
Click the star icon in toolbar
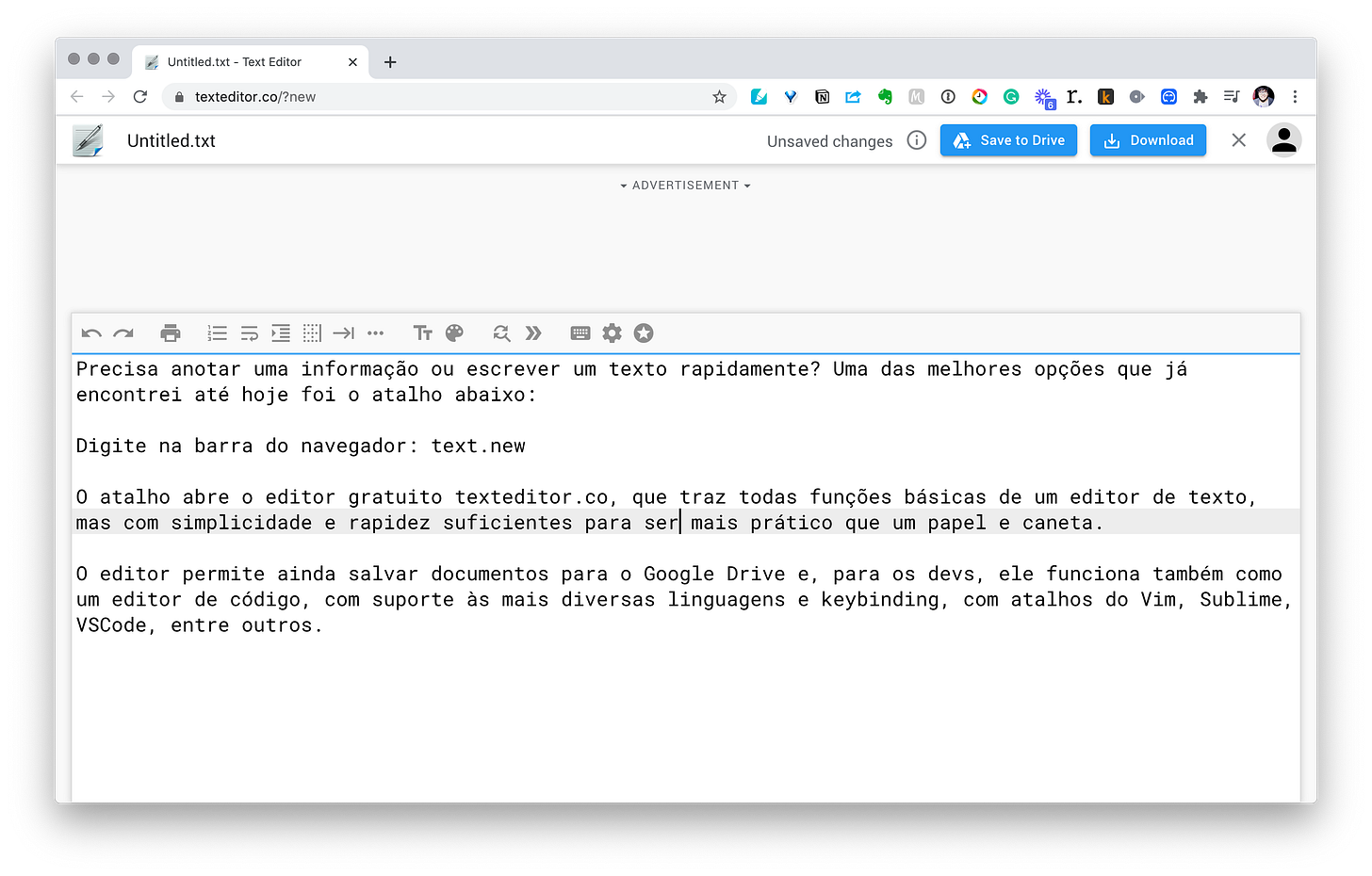[644, 333]
